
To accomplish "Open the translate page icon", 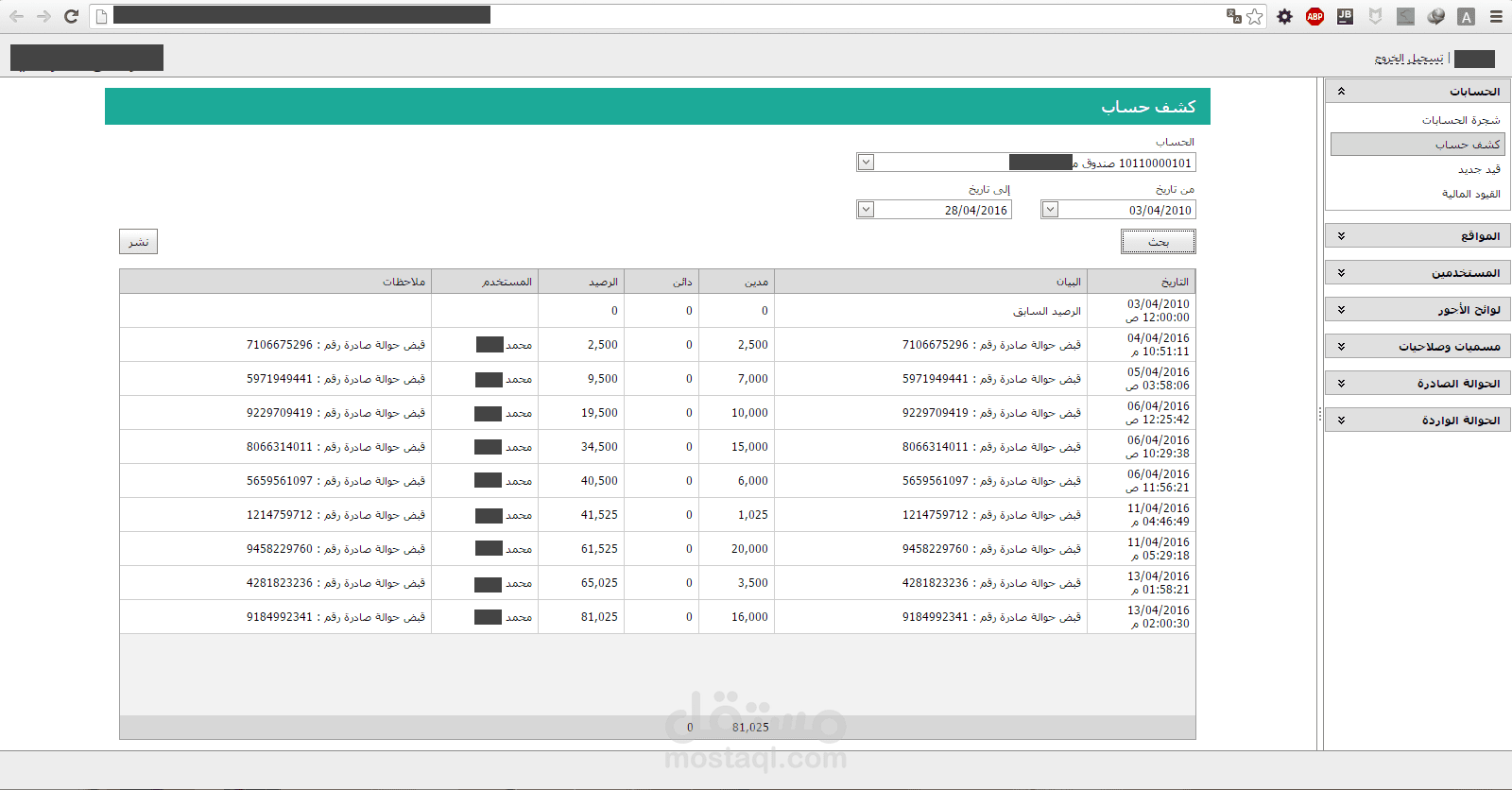I will point(1233,16).
